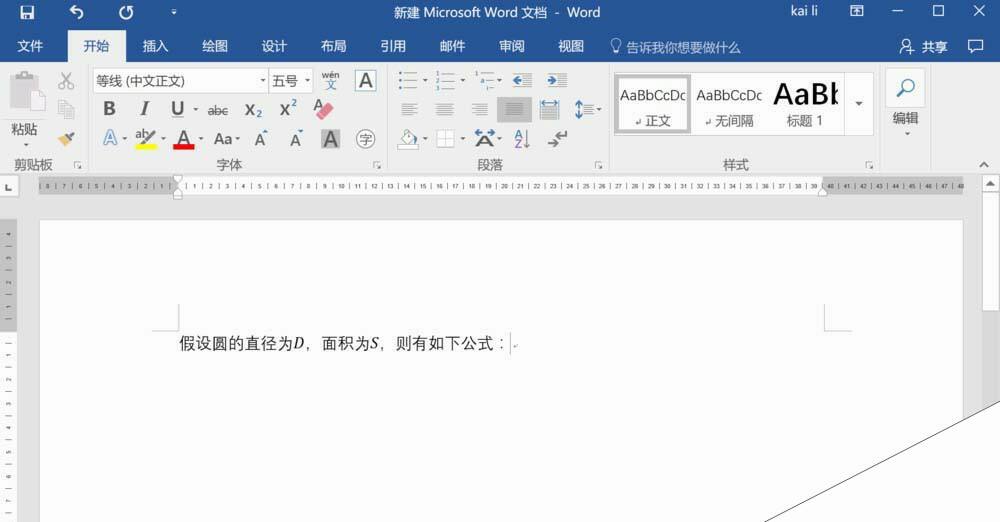Expand the styles gallery arrow
This screenshot has height=522, width=1000.
point(859,104)
